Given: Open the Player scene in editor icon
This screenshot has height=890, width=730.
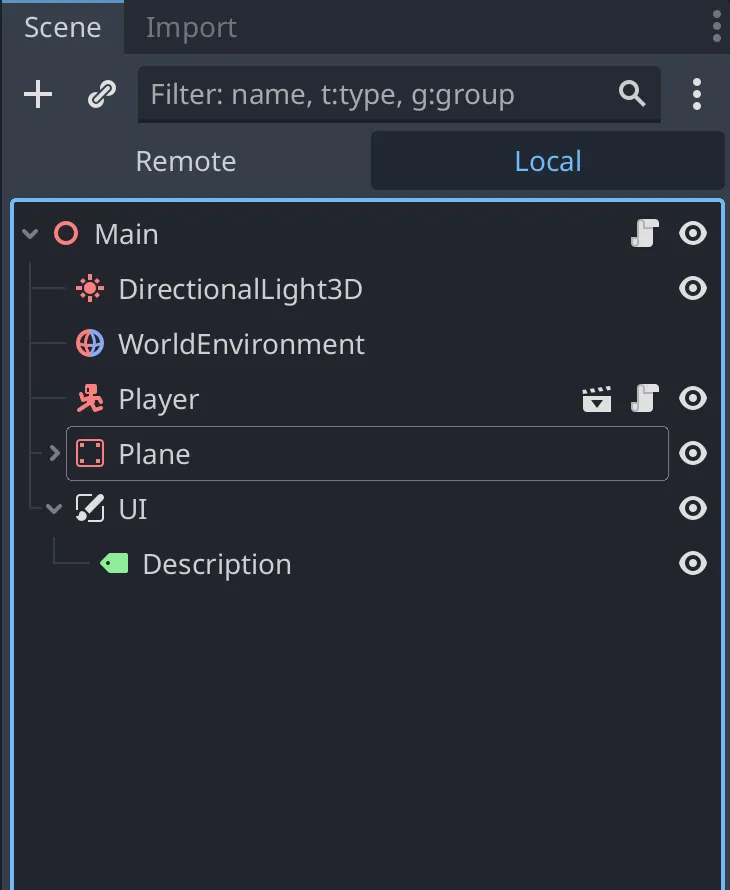Looking at the screenshot, I should click(x=597, y=399).
